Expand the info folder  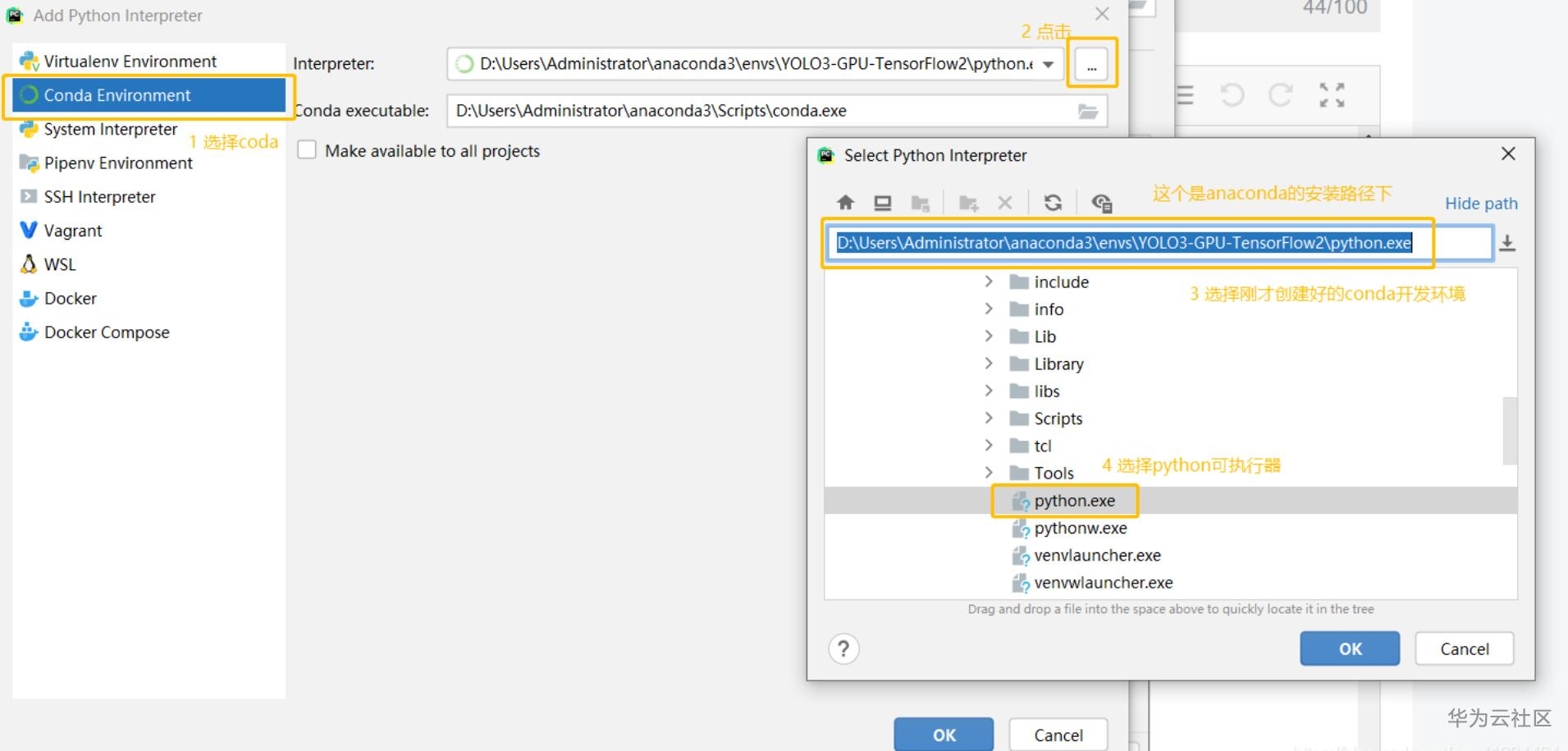tap(989, 309)
